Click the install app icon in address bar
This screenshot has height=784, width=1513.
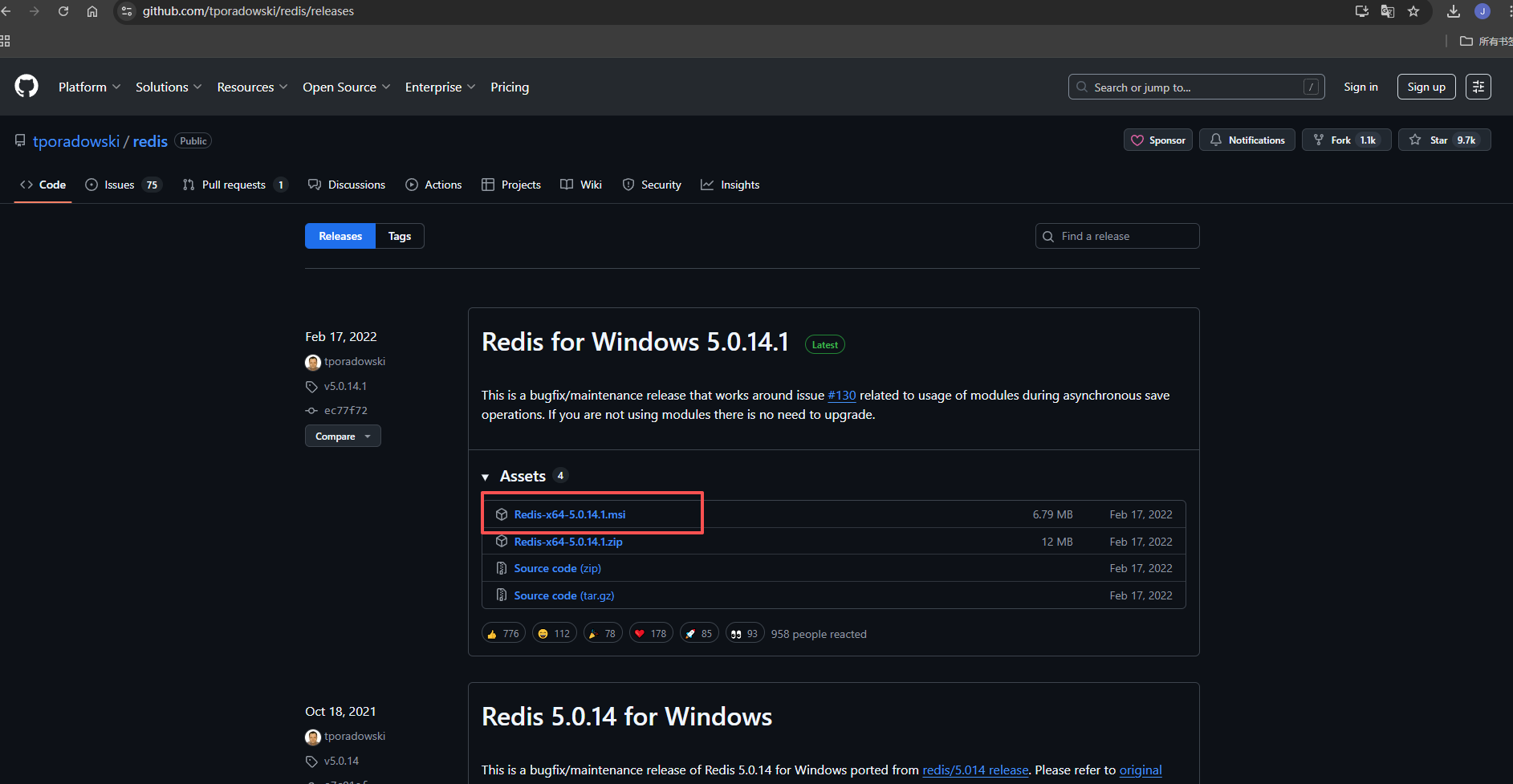point(1361,11)
